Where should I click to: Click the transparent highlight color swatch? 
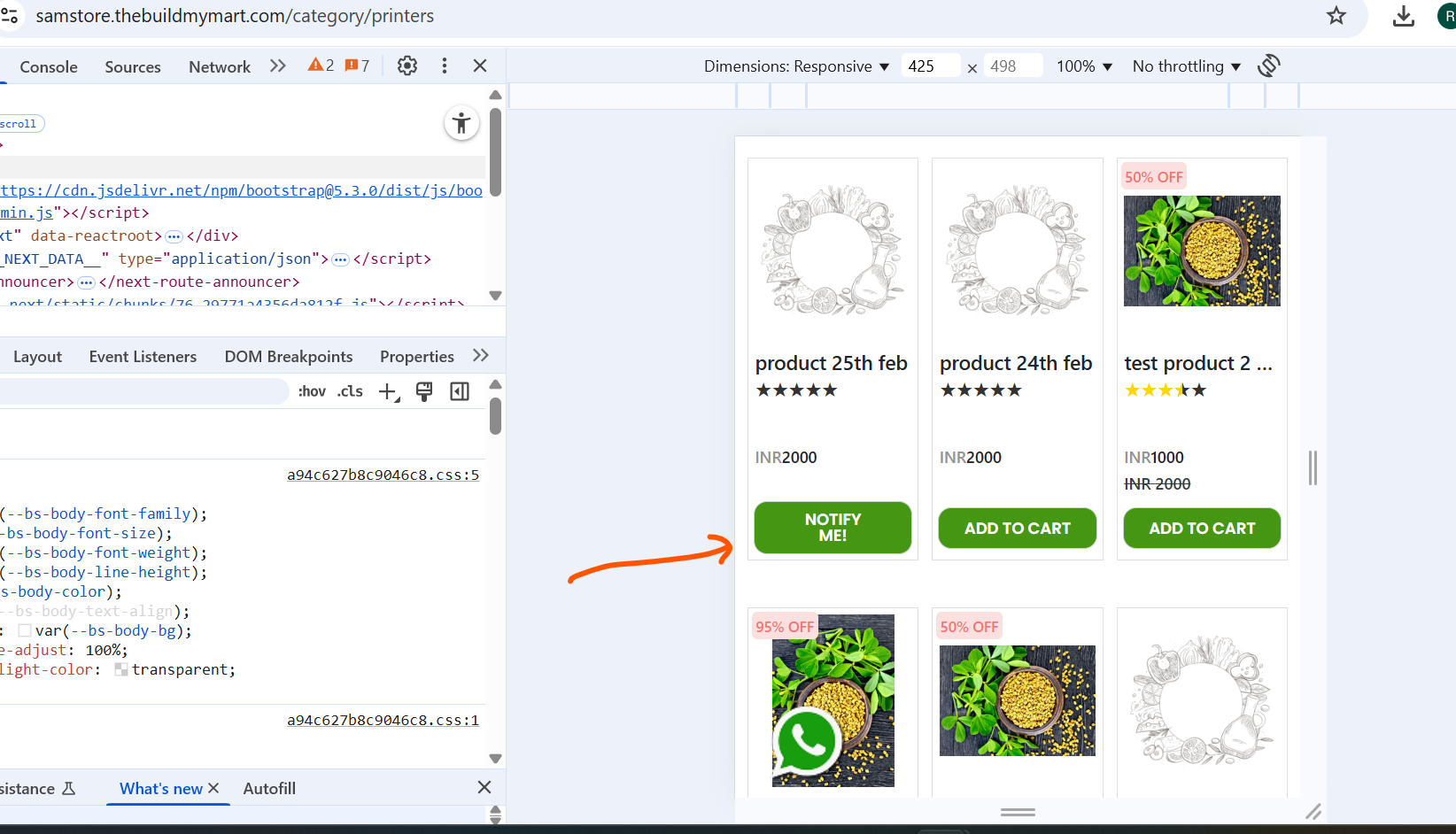click(121, 670)
